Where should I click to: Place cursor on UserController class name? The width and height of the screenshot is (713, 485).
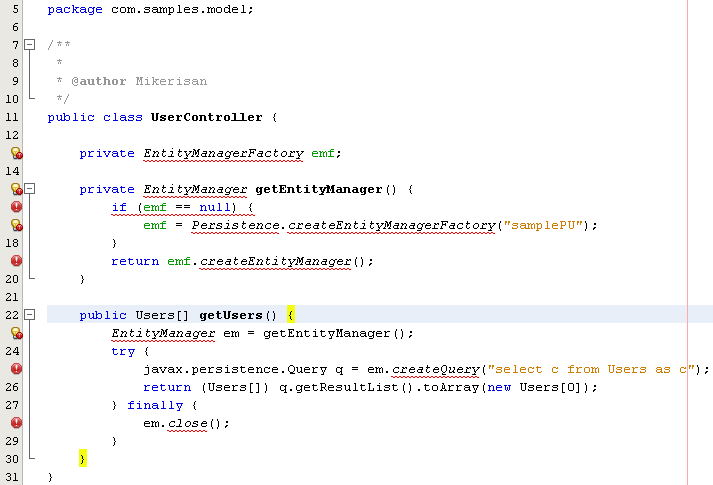206,117
